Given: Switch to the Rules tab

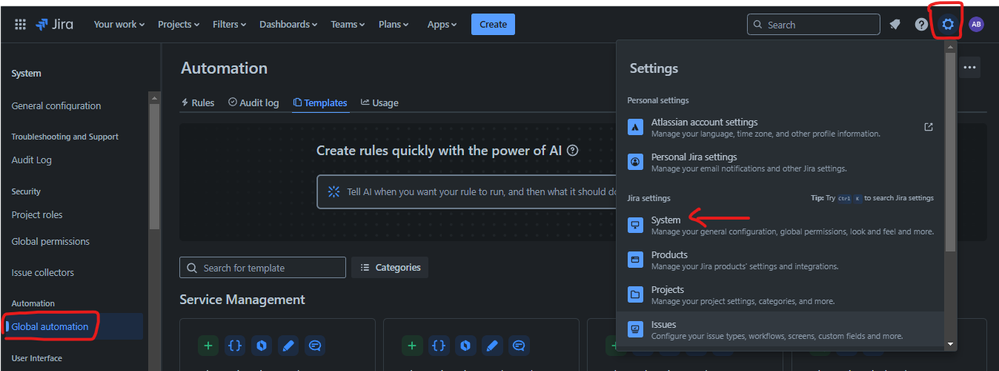Looking at the screenshot, I should pos(198,103).
